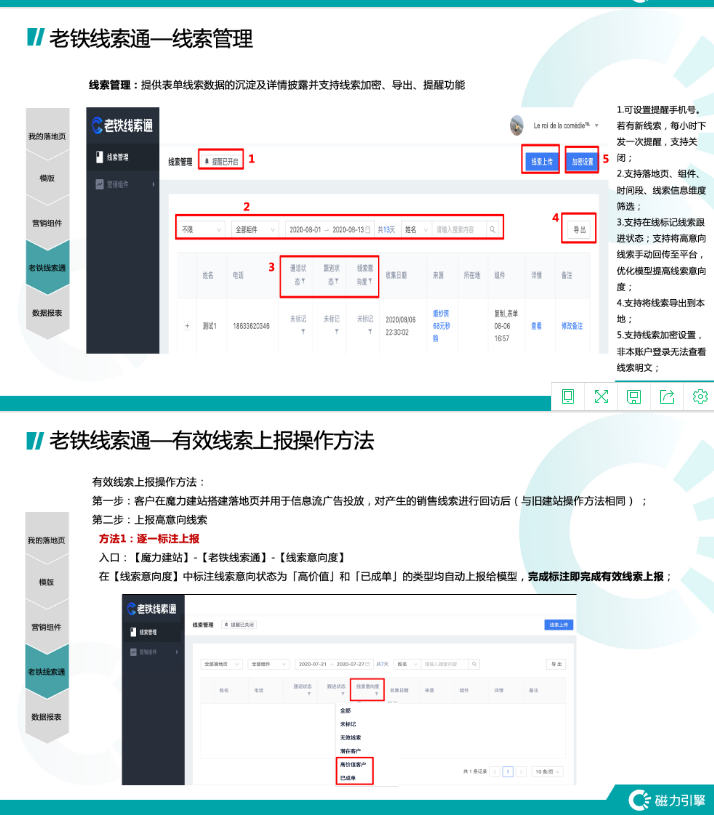The width and height of the screenshot is (714, 815).
Task: Click page number 1 in the pagination
Action: click(x=508, y=771)
